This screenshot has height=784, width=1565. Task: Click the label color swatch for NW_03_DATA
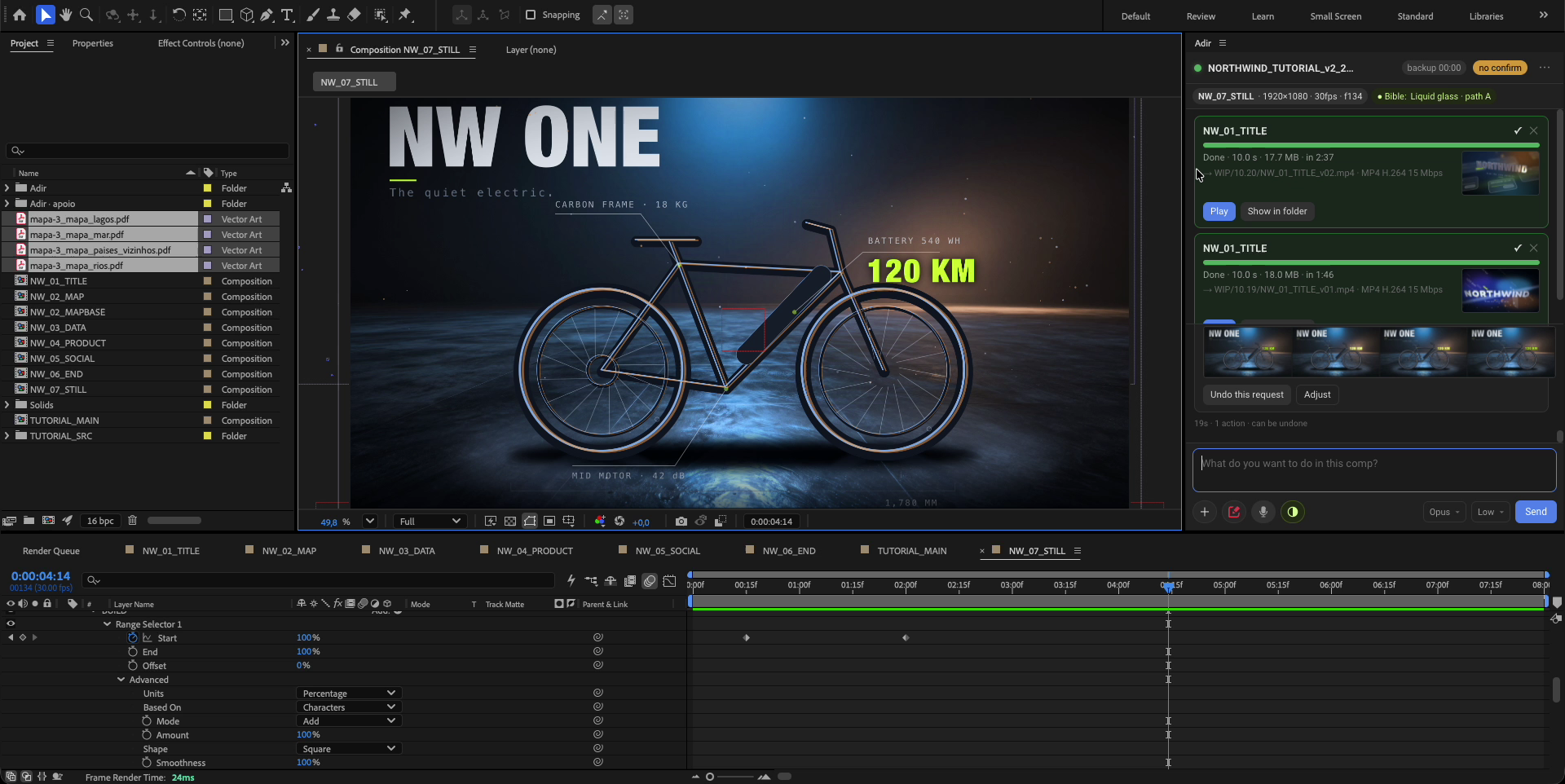207,328
